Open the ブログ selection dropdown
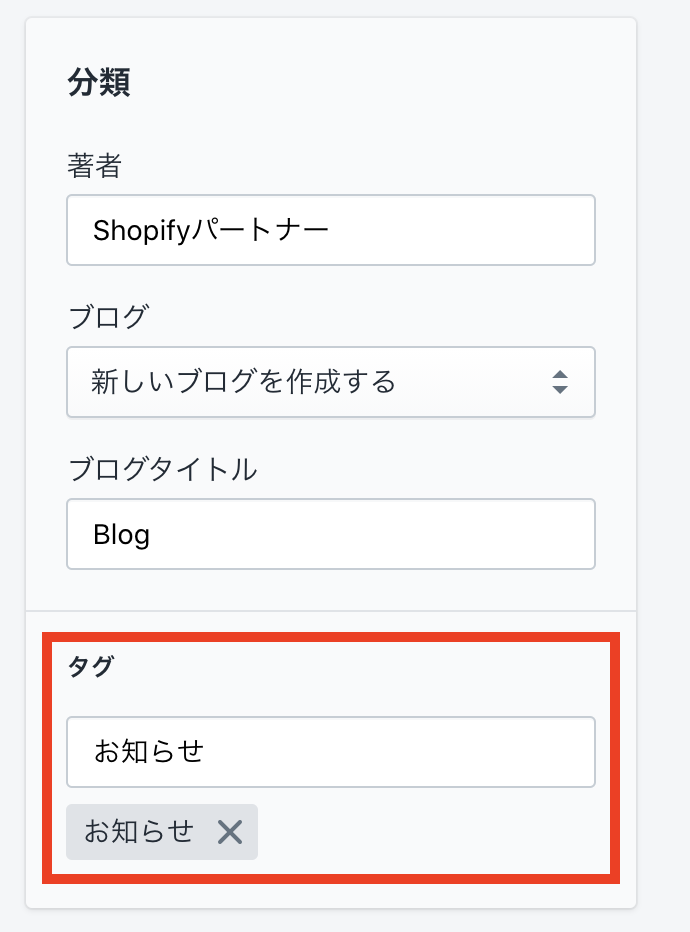This screenshot has height=932, width=690. (x=330, y=381)
